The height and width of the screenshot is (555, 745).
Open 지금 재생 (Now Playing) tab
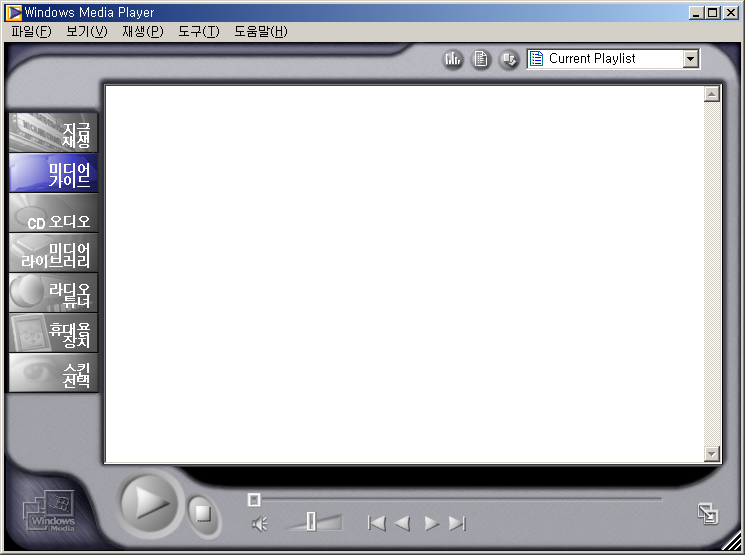click(53, 133)
